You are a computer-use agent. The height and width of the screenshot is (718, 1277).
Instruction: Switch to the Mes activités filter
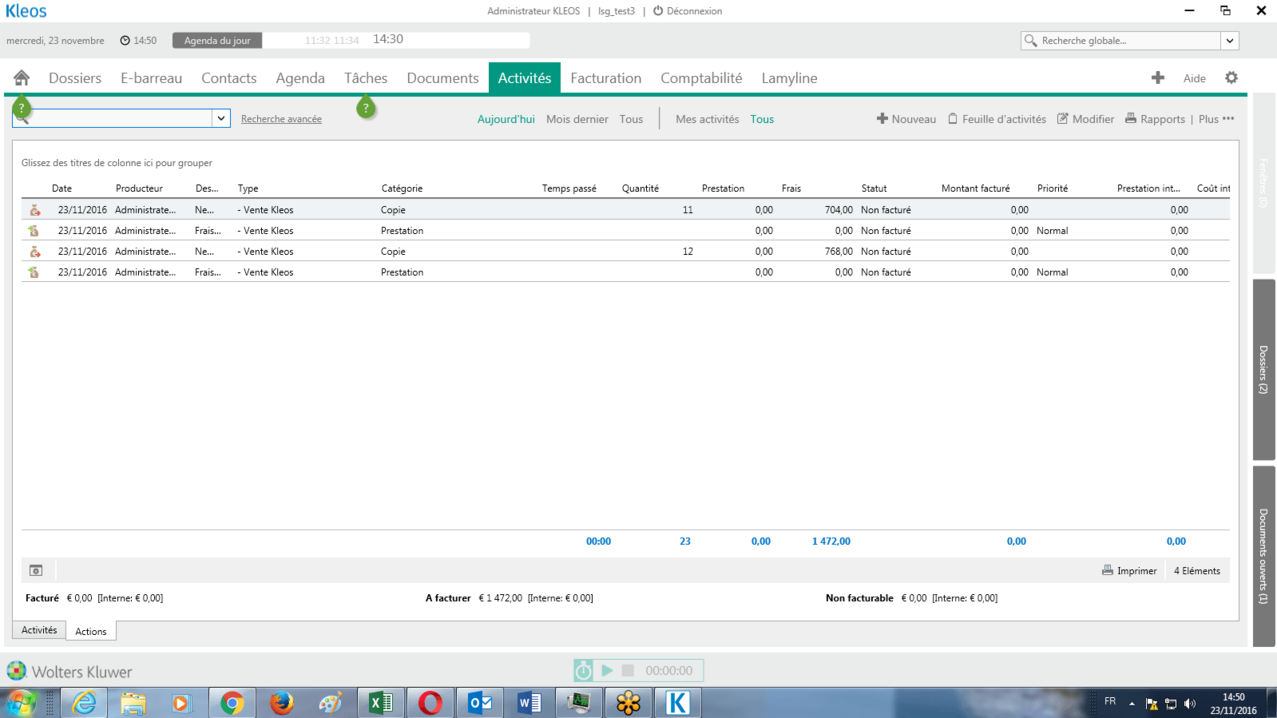point(707,119)
